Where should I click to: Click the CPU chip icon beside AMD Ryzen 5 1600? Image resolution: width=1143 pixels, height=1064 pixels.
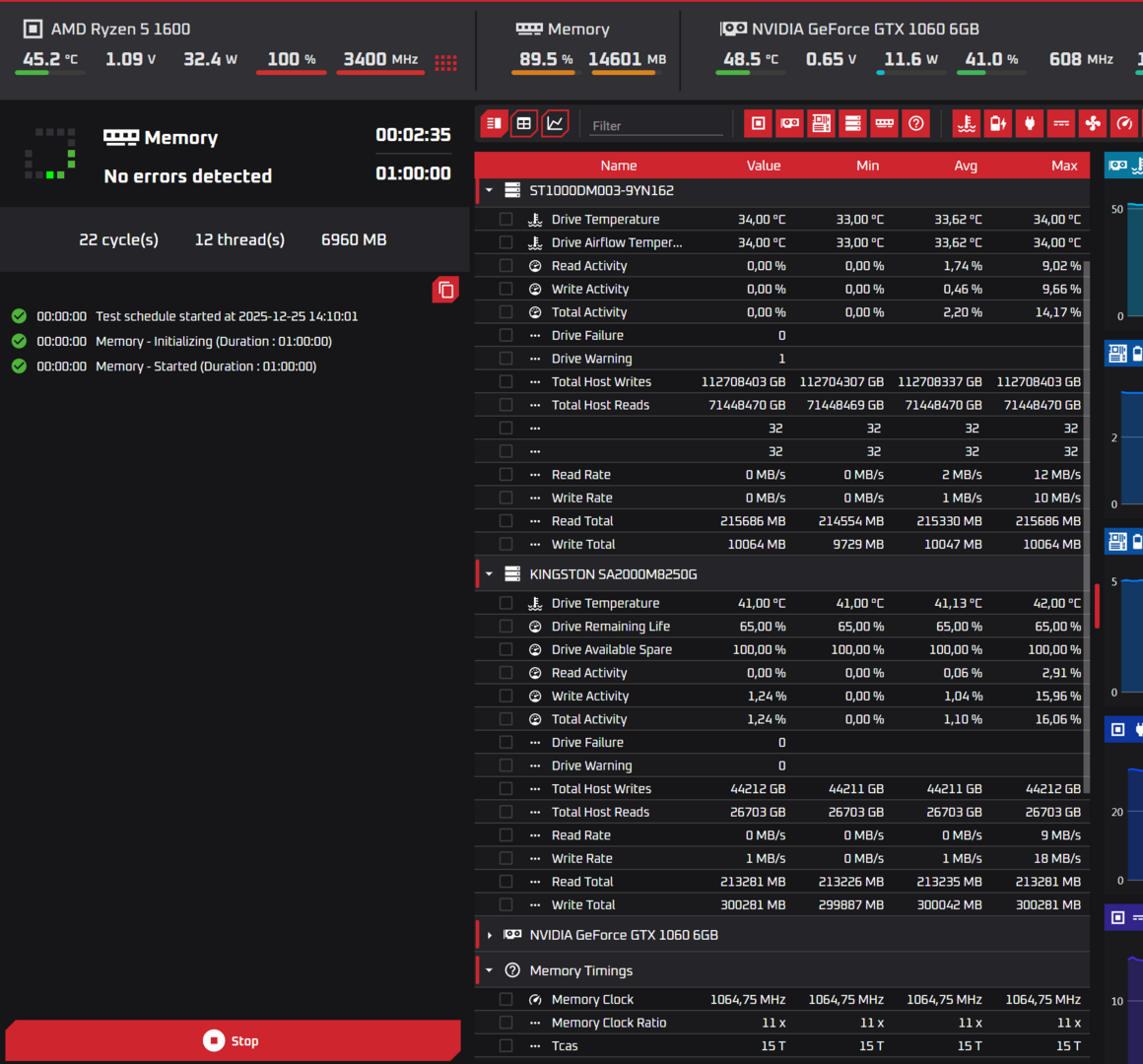(x=33, y=30)
